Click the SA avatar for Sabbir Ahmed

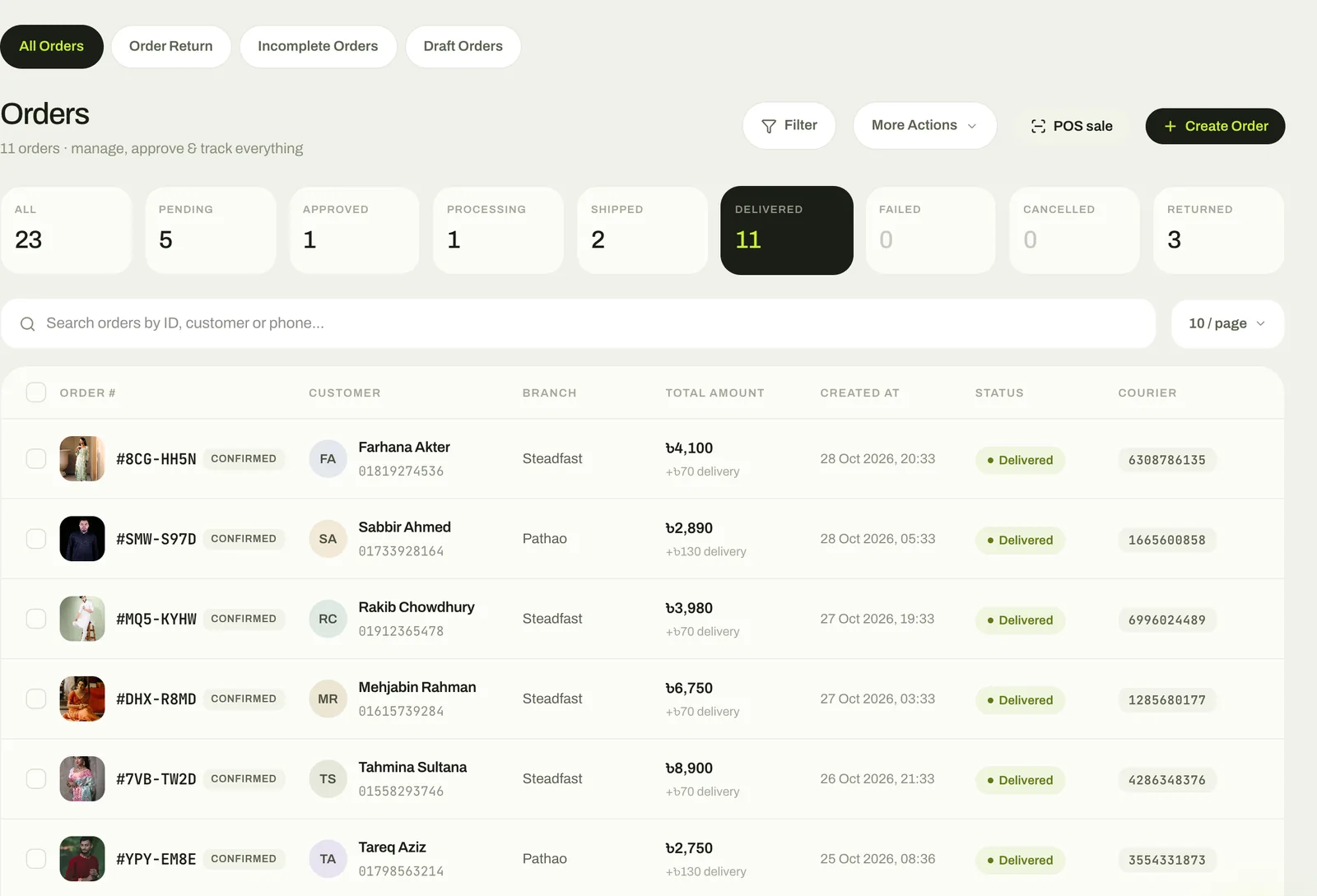point(328,539)
